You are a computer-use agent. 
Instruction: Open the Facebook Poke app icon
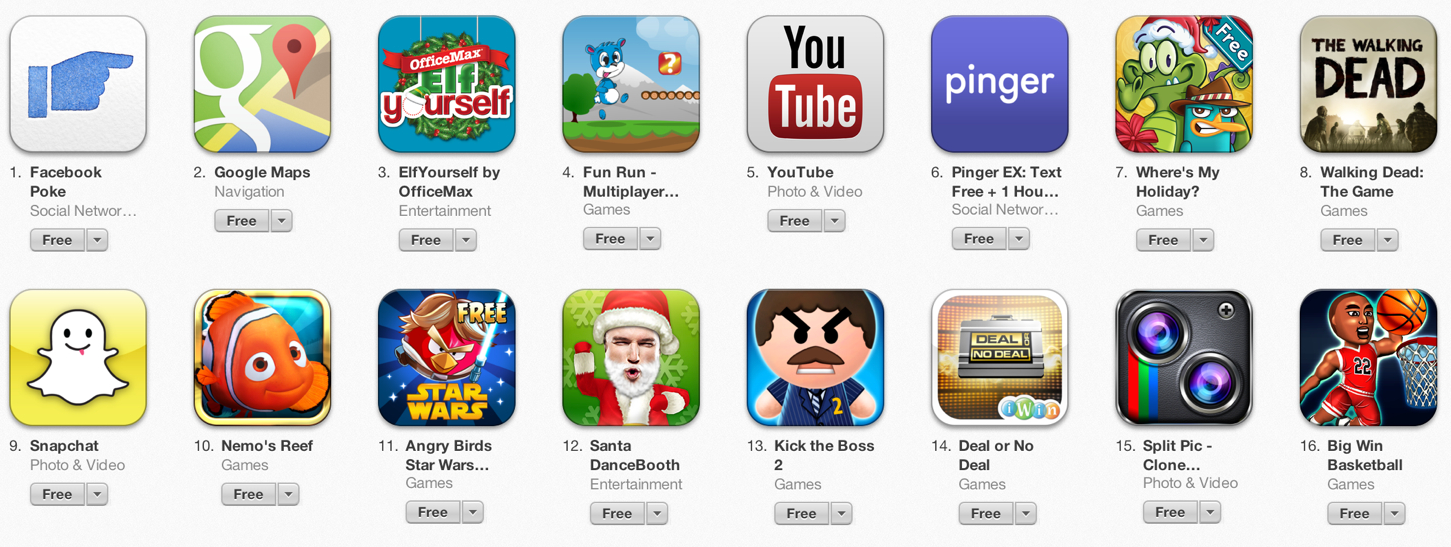(x=78, y=84)
